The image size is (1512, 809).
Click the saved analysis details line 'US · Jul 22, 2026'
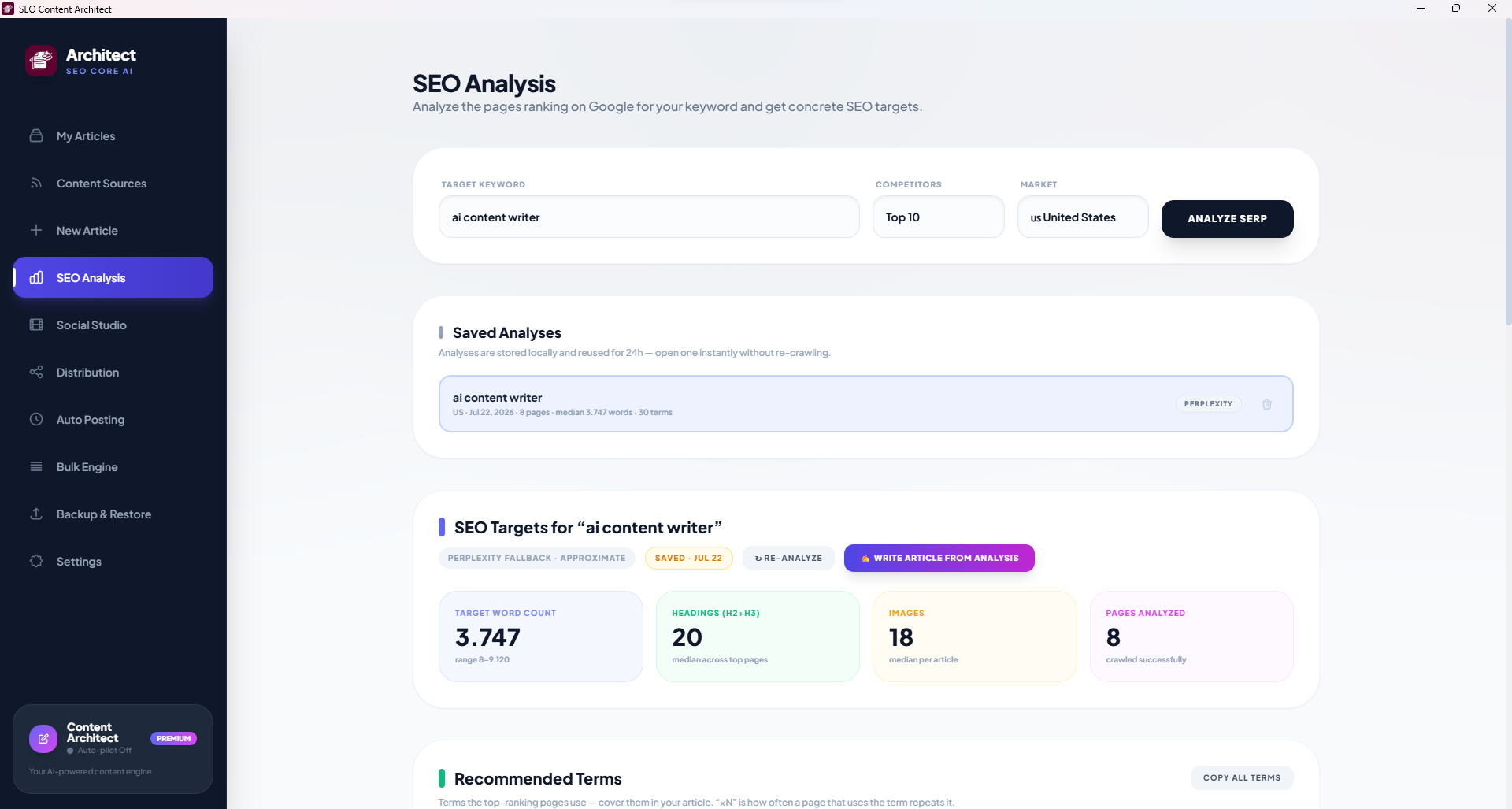point(562,412)
